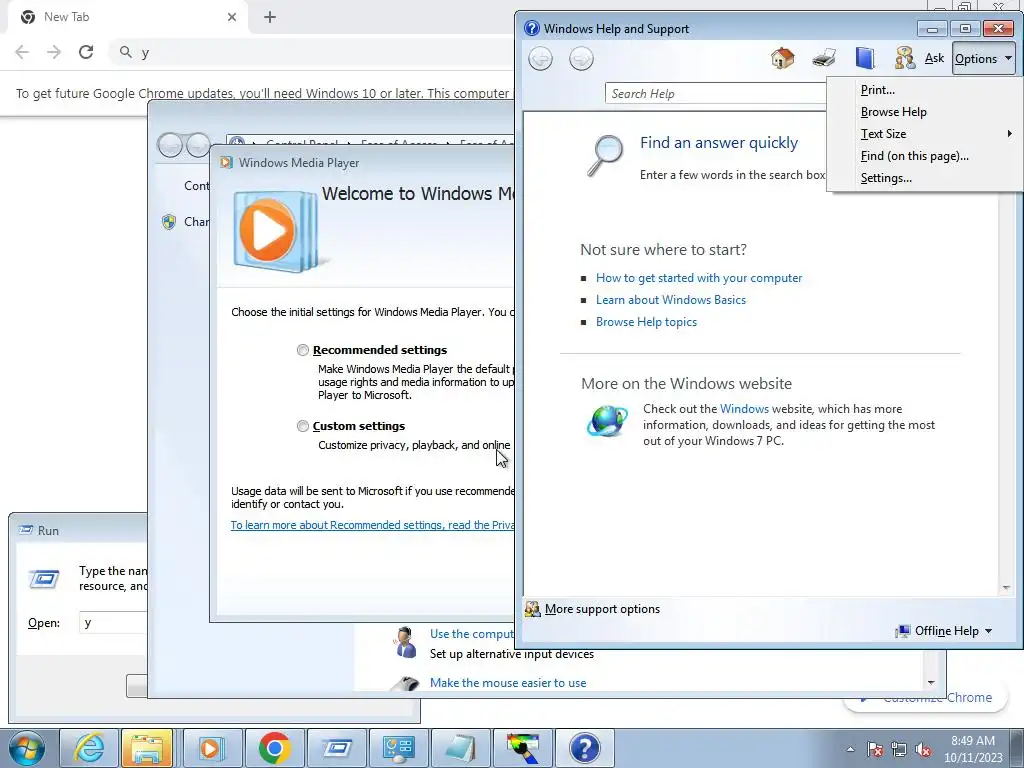Open the Windows Start orb
This screenshot has width=1024, height=768.
point(27,748)
